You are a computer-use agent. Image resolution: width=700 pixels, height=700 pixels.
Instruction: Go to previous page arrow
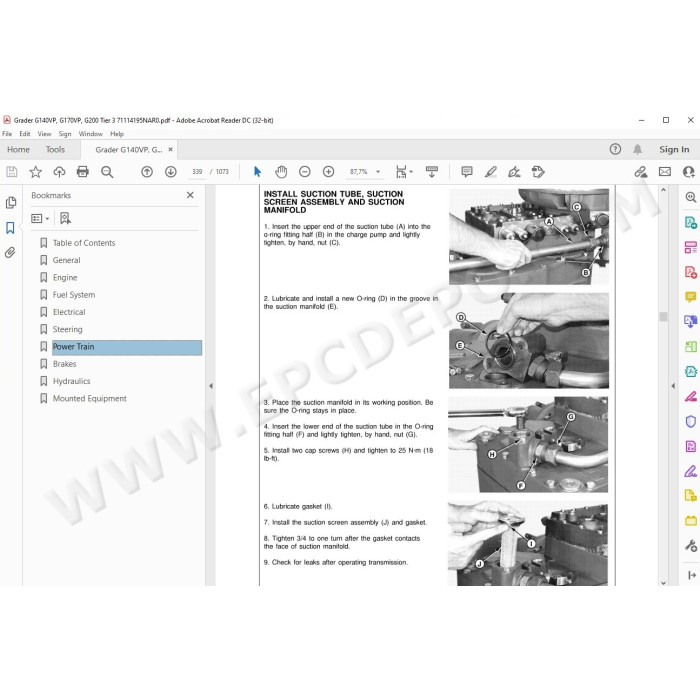pyautogui.click(x=147, y=172)
